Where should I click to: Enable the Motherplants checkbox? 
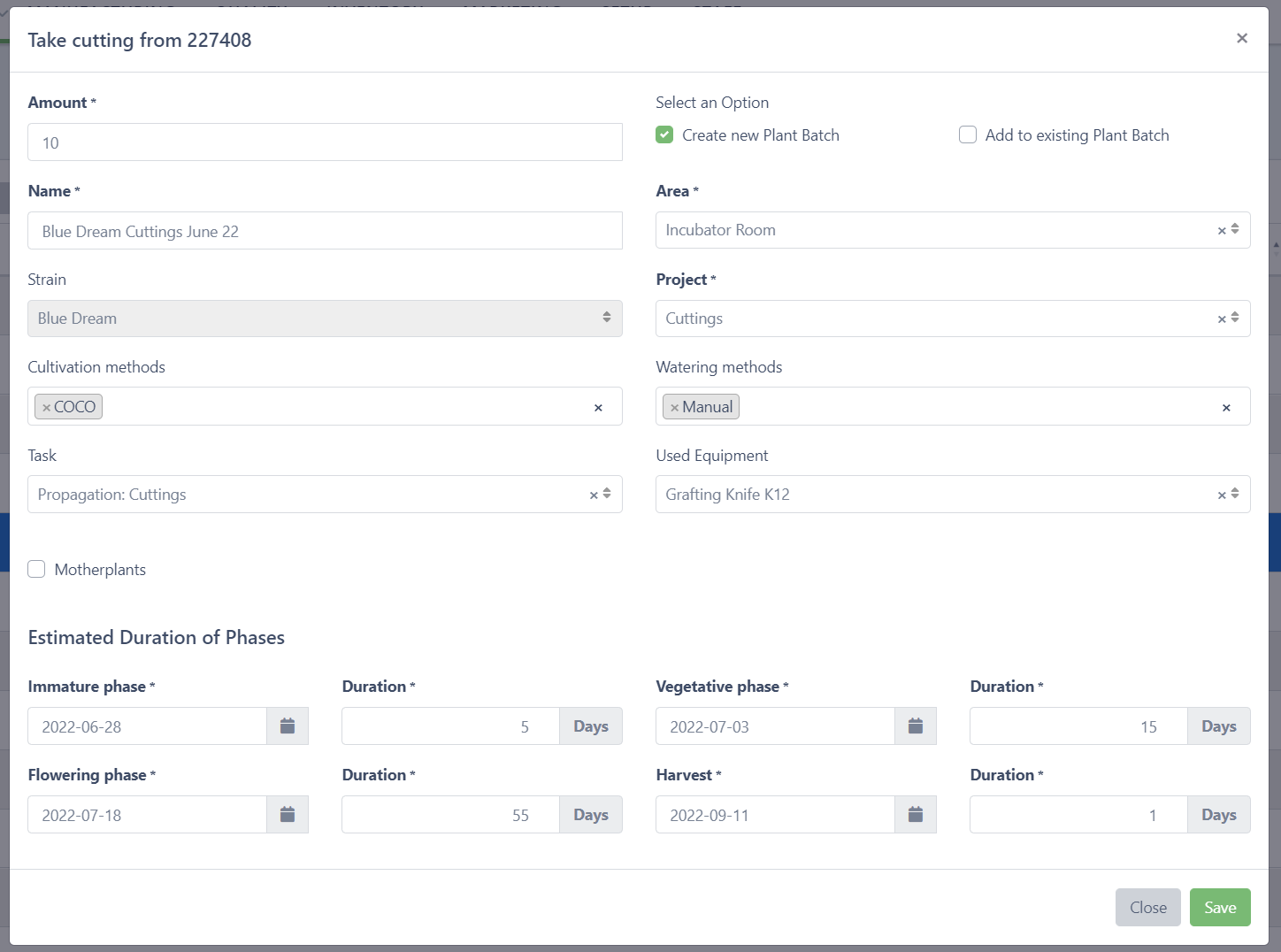coord(36,569)
